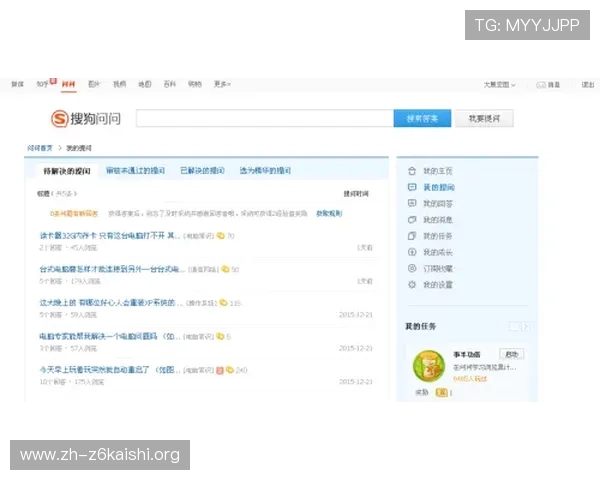
Task: Click the 提问时间 column header
Action: [356, 194]
